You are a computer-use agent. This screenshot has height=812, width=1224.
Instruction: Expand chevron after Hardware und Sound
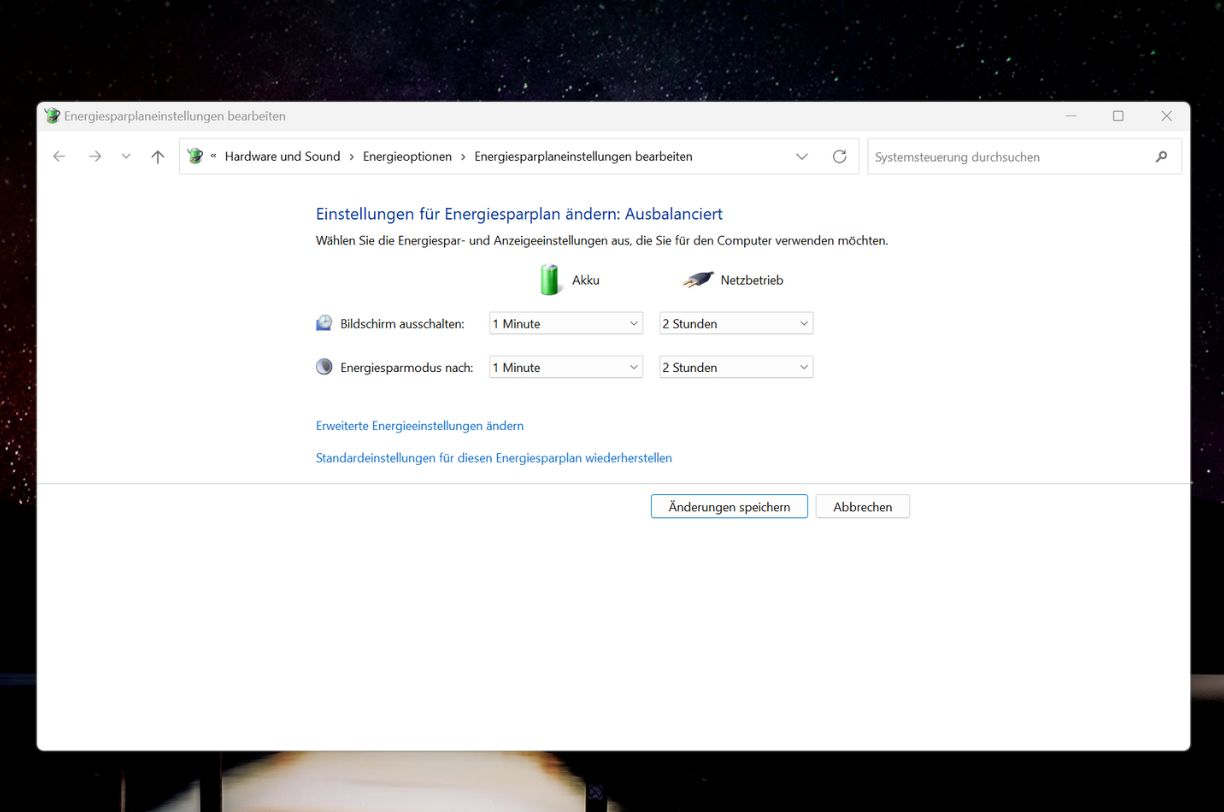pyautogui.click(x=352, y=157)
